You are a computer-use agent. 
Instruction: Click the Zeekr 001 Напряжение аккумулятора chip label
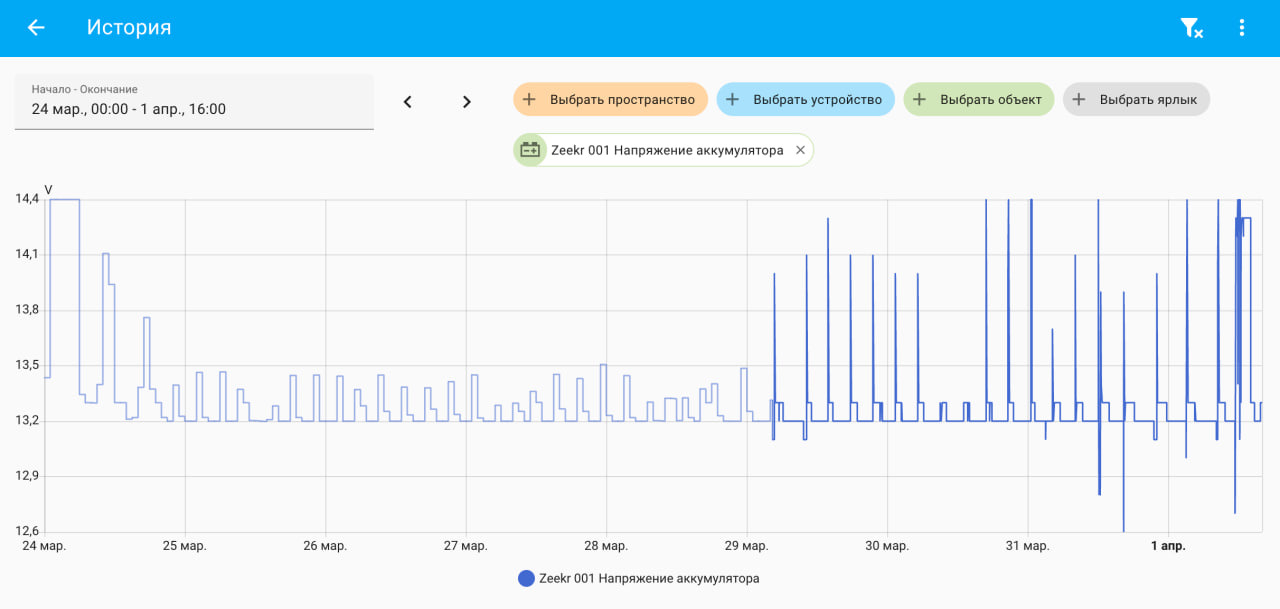tap(667, 150)
